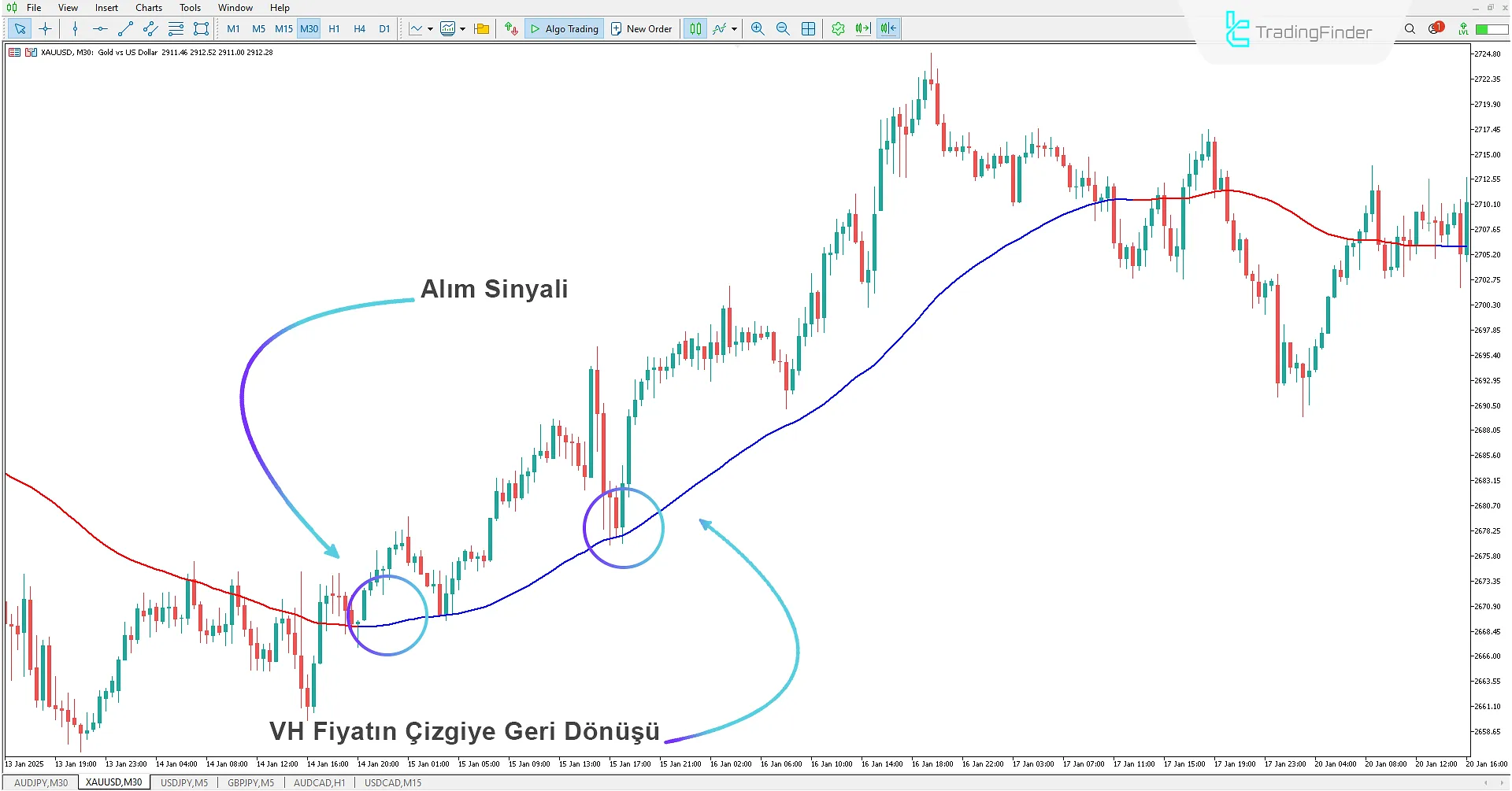
Task: Toggle the chart shift button
Action: click(888, 29)
